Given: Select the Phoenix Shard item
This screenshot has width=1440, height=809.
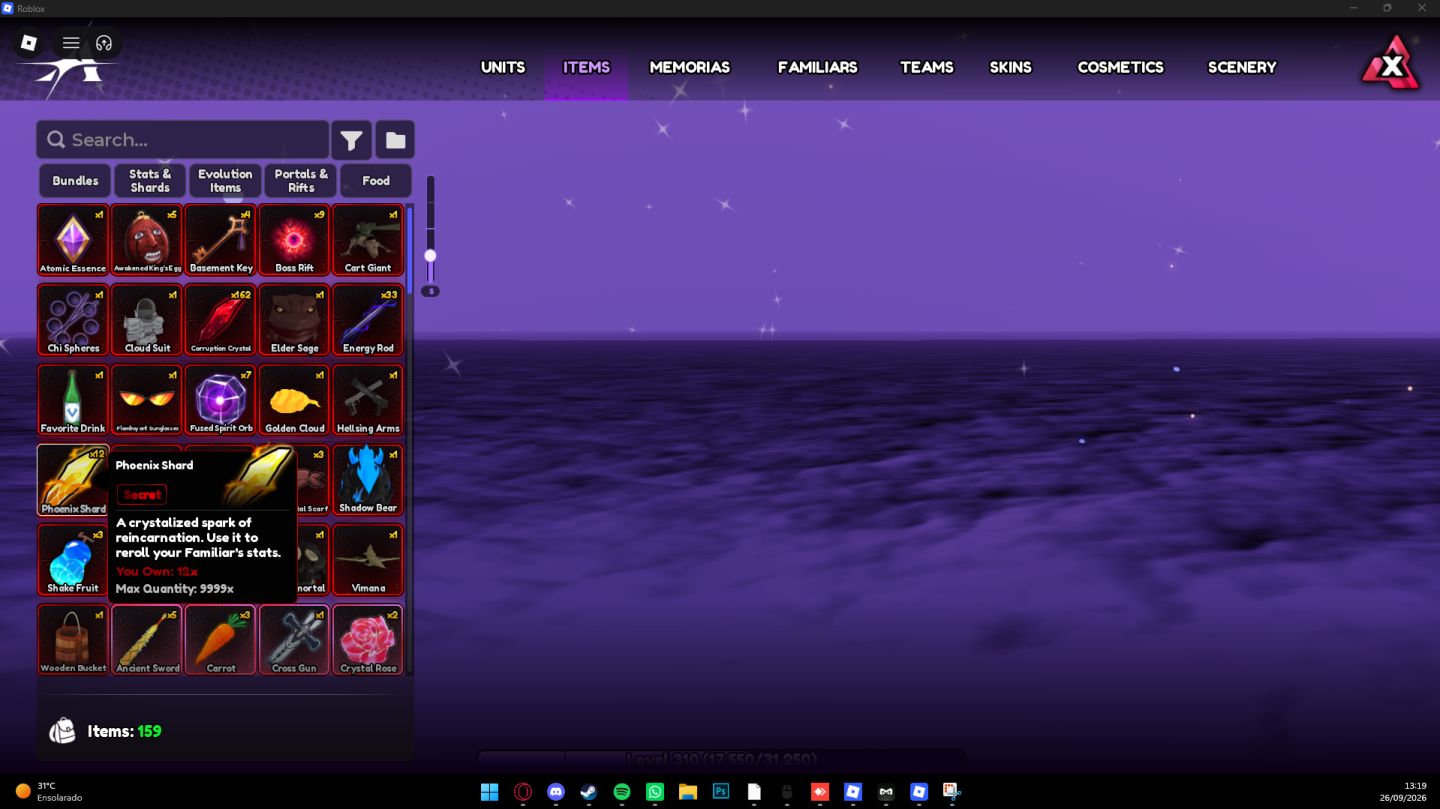Looking at the screenshot, I should pos(73,480).
